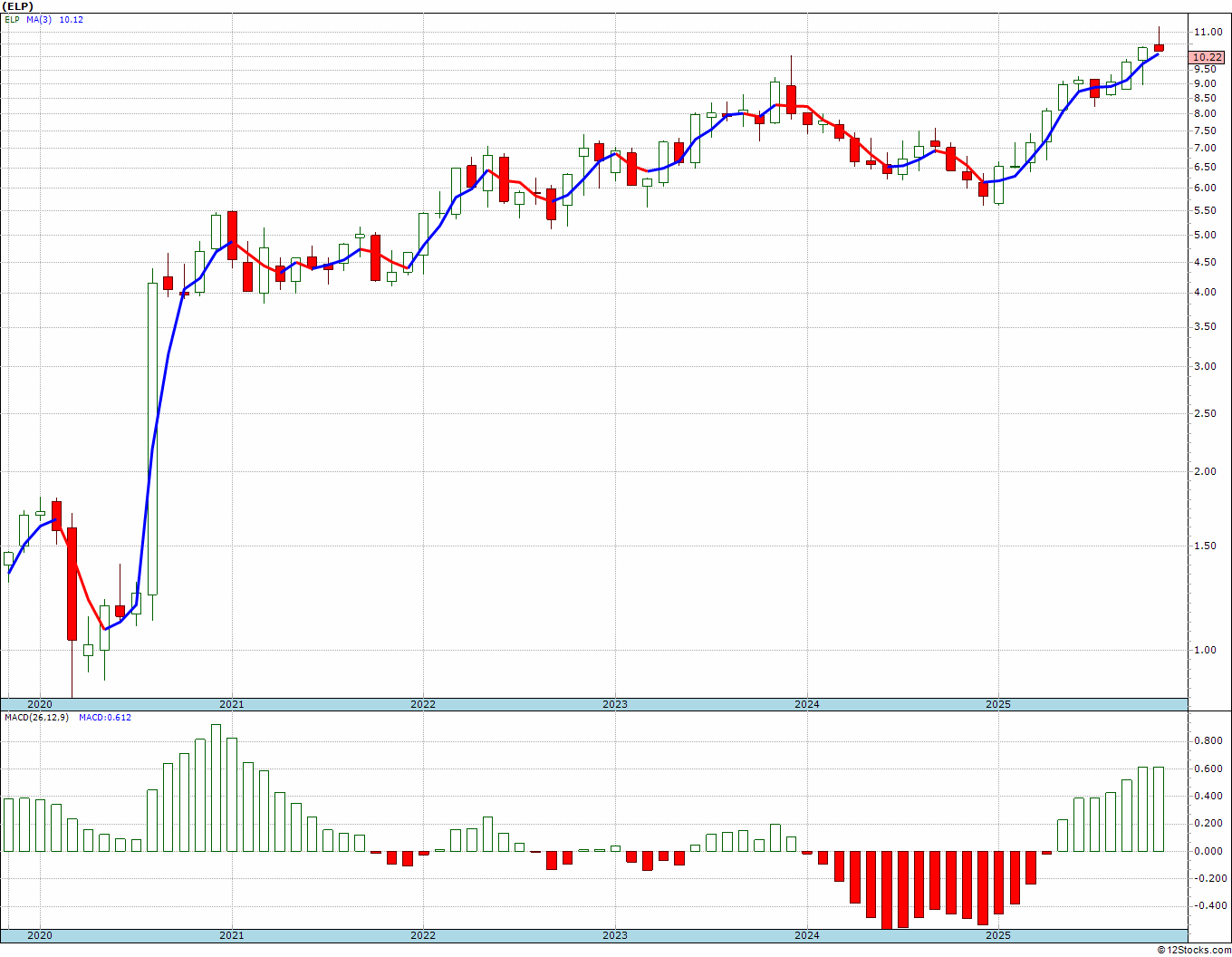Click 2020 on the MACD panel time axis
Screen dimensions: 1232x957
point(40,935)
